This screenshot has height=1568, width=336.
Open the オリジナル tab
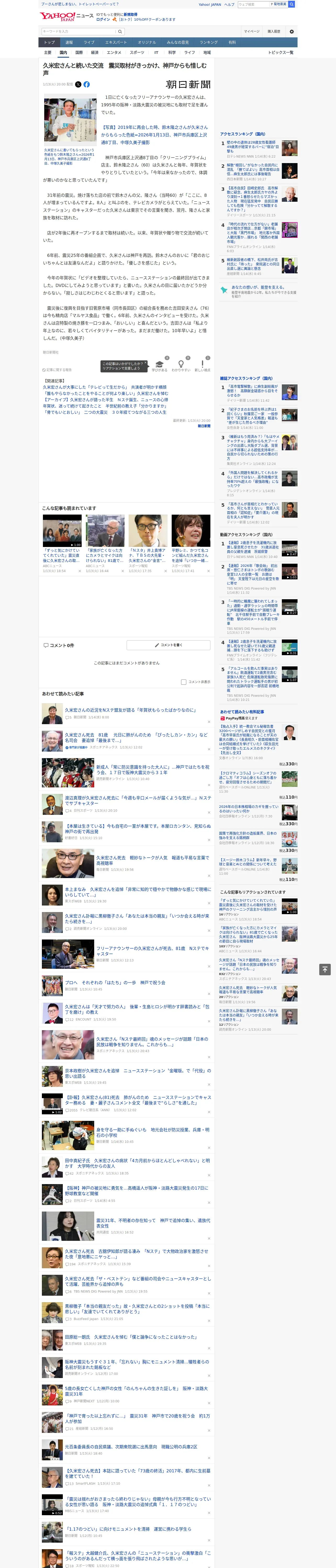(147, 43)
